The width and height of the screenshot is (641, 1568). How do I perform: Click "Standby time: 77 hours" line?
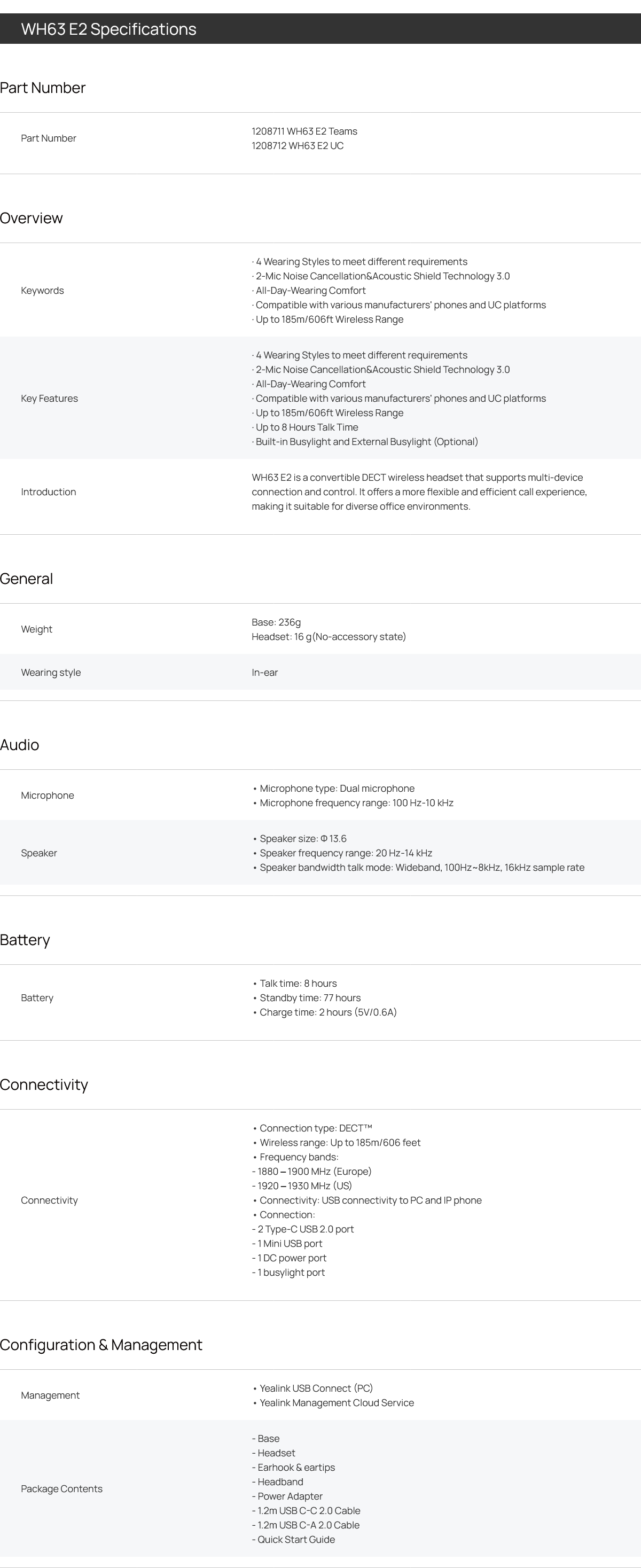coord(307,998)
